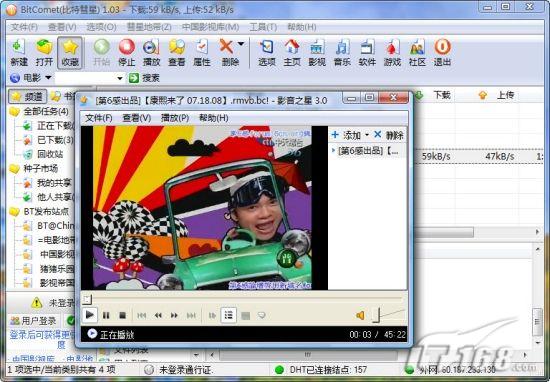Open the 影视帝国 site tree item
Image resolution: width=550 pixels, height=382 pixels.
(x=57, y=283)
